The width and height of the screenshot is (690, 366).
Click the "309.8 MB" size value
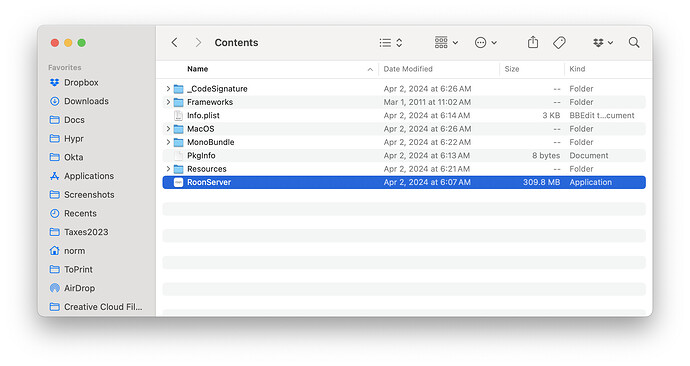tap(541, 182)
